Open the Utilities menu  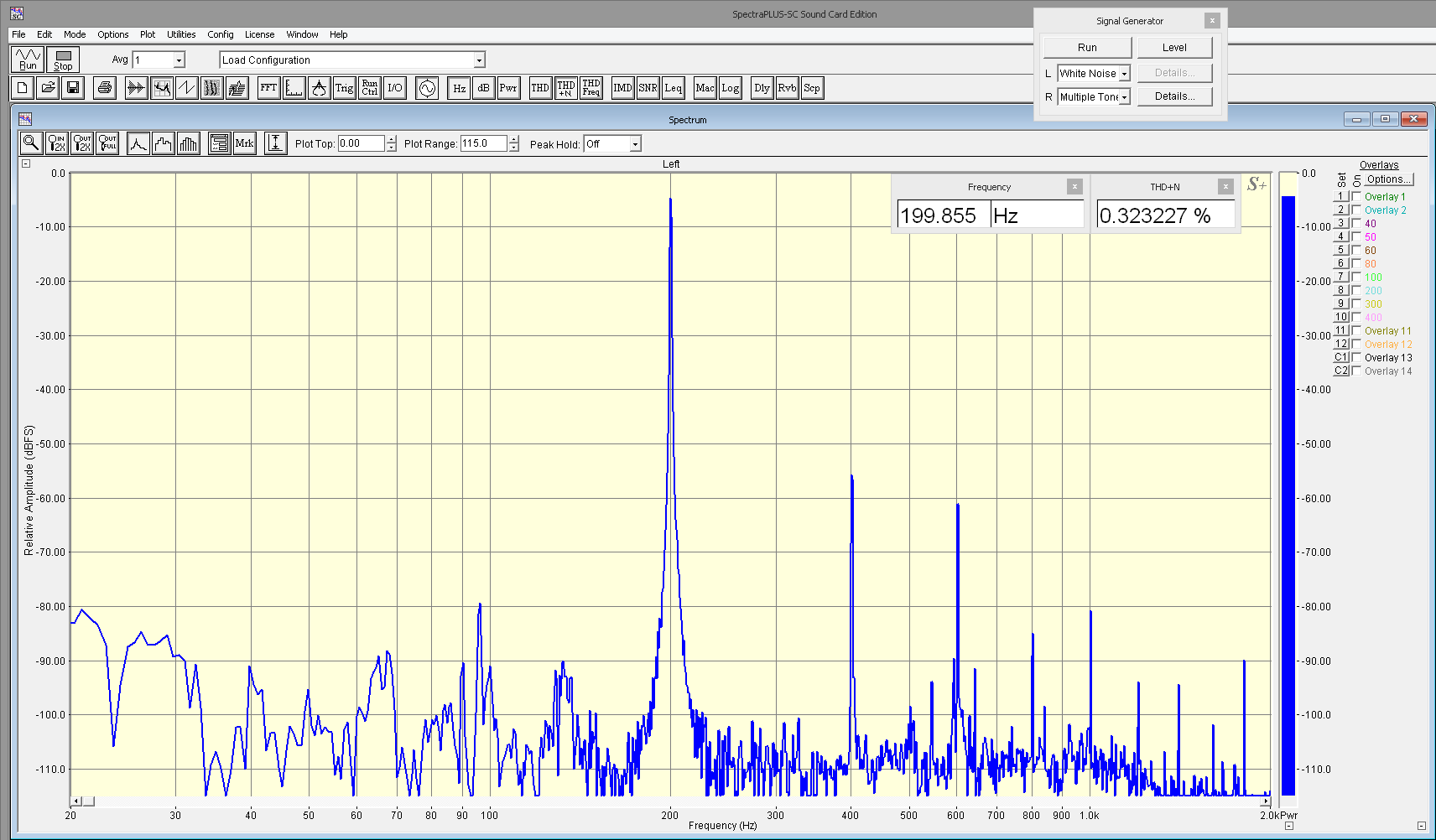pyautogui.click(x=181, y=34)
